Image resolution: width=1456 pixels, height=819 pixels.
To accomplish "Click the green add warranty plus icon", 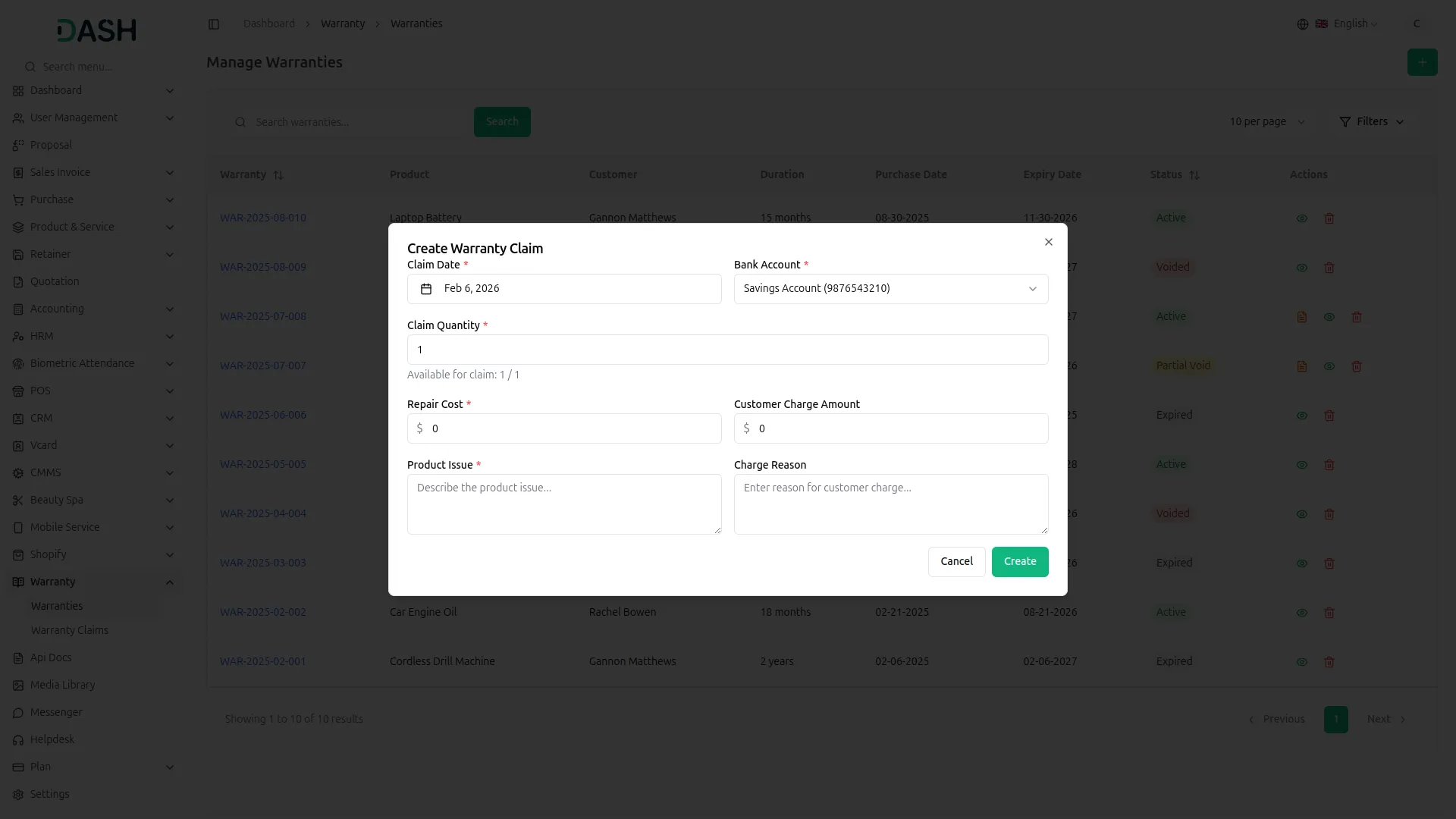I will click(1422, 62).
